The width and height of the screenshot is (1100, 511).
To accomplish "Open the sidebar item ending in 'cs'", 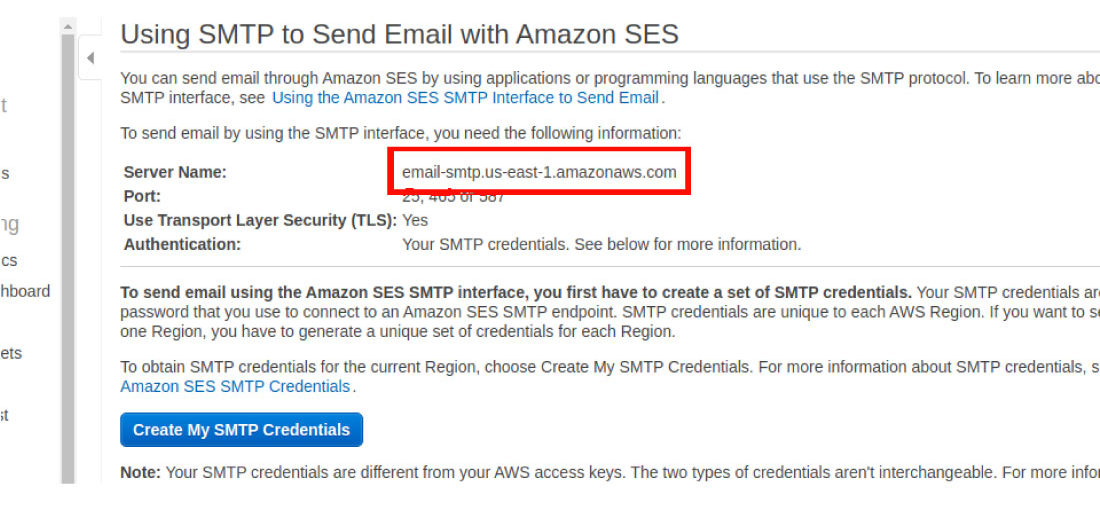I will [9, 260].
